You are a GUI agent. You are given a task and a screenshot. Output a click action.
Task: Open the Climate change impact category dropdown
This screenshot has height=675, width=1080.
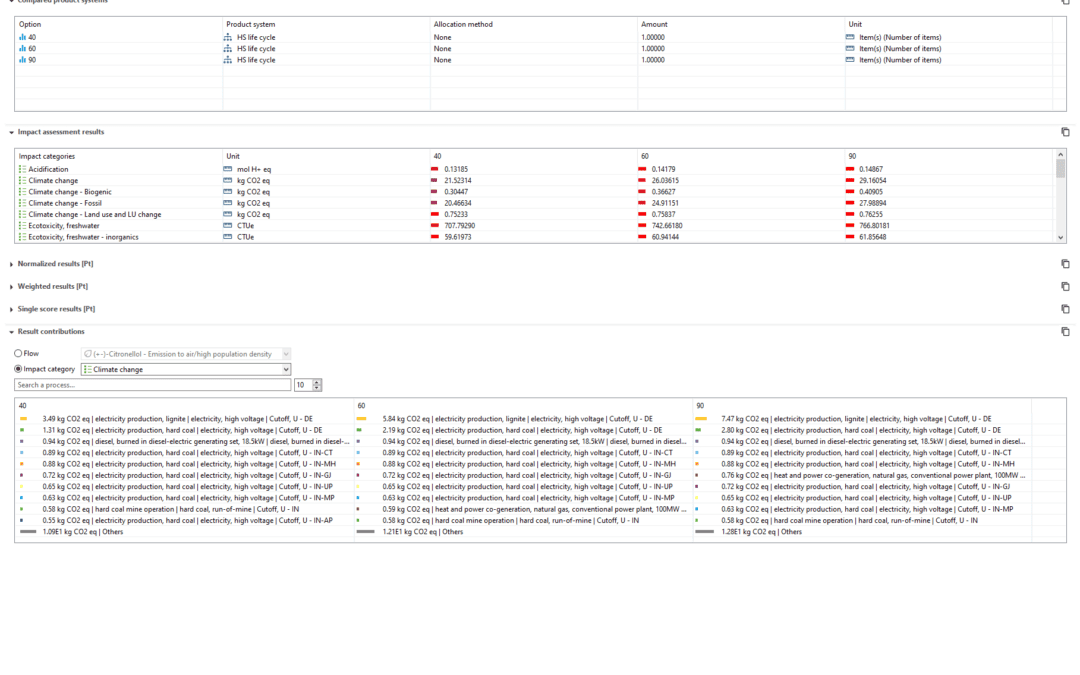tap(285, 370)
